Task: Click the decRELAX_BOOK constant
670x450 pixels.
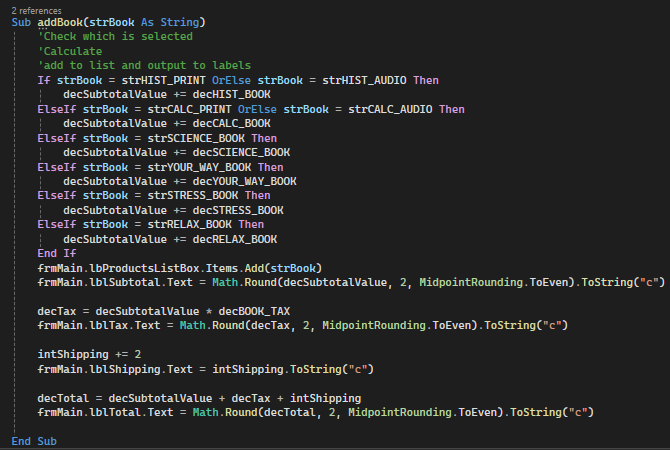Action: pyautogui.click(x=235, y=239)
